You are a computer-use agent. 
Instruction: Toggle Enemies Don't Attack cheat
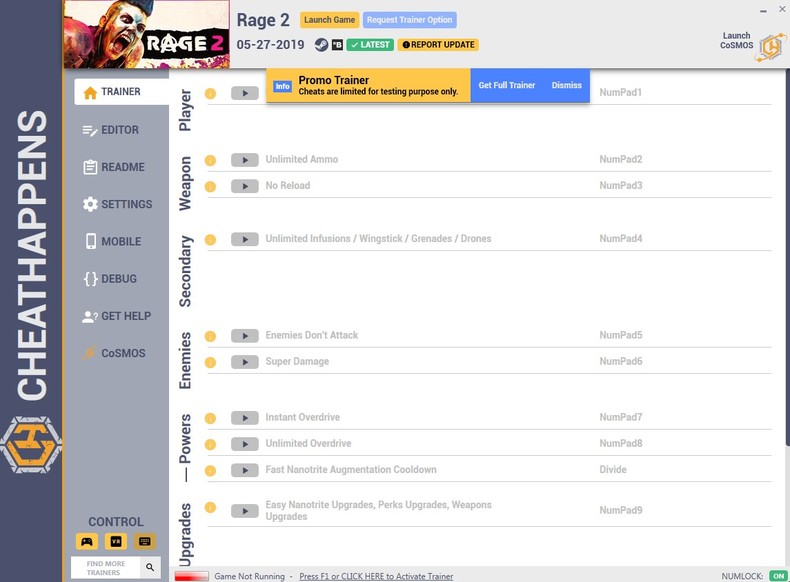(245, 336)
